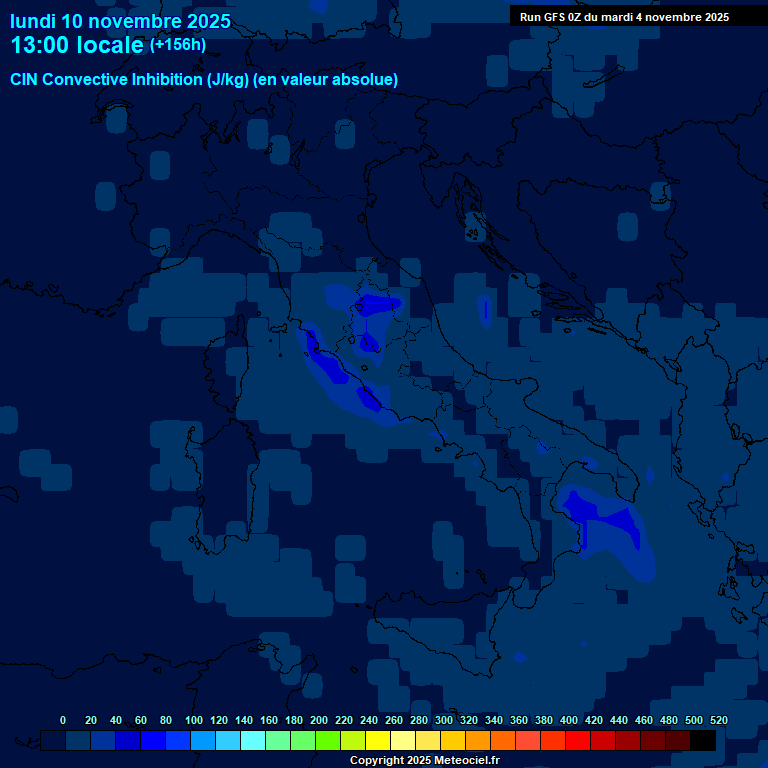This screenshot has height=768, width=768.
Task: Click the (+156h) forecast offset label
Action: click(x=178, y=45)
